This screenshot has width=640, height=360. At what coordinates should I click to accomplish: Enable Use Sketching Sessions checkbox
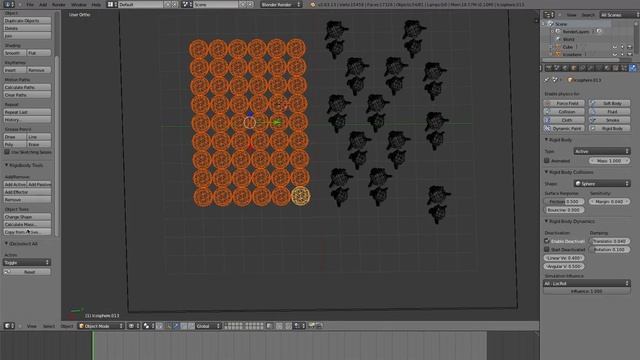[x=7, y=152]
